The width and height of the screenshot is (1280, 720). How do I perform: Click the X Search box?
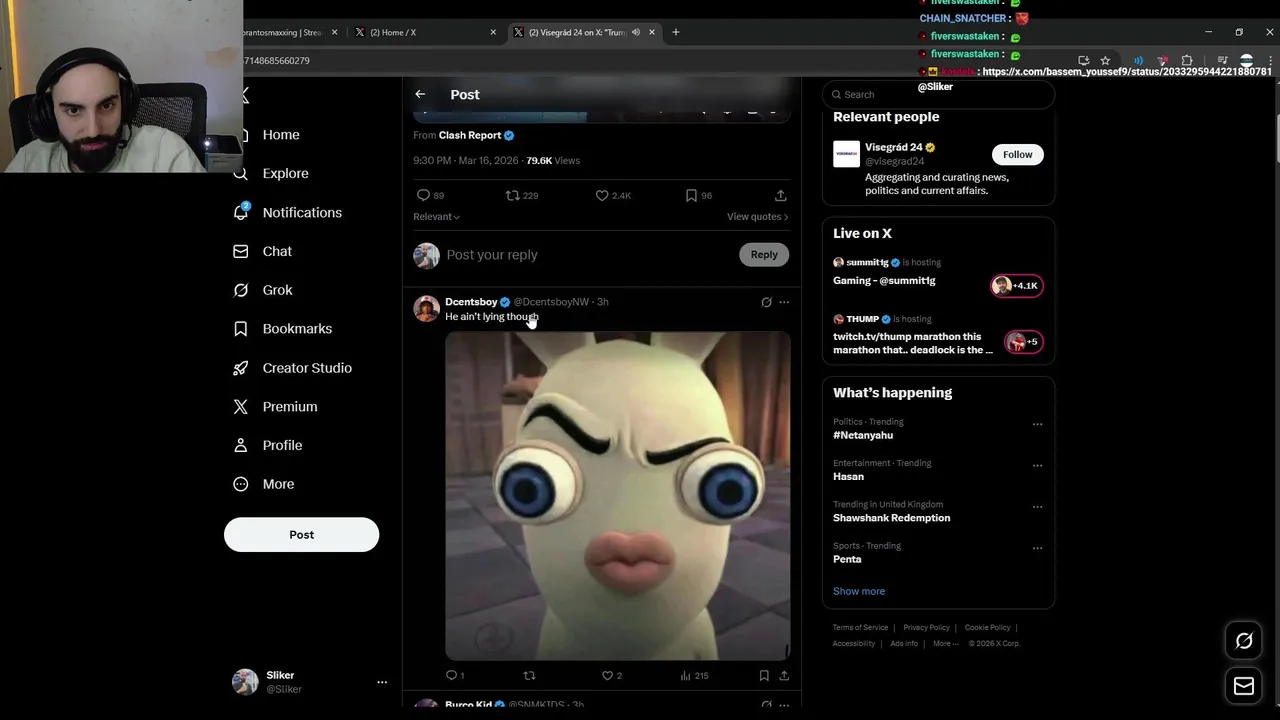click(938, 94)
